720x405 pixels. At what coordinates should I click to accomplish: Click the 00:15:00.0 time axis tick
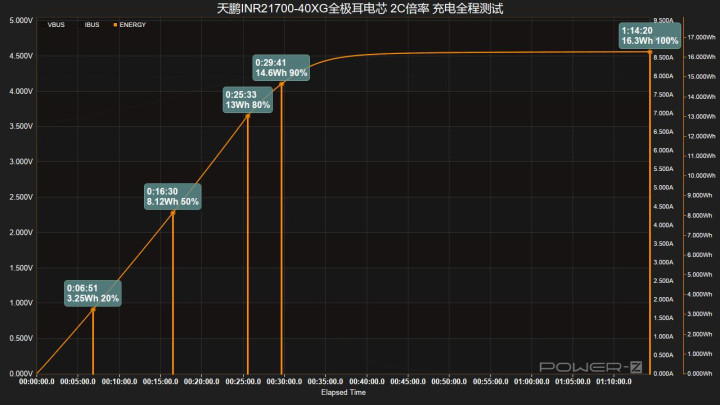(x=160, y=381)
